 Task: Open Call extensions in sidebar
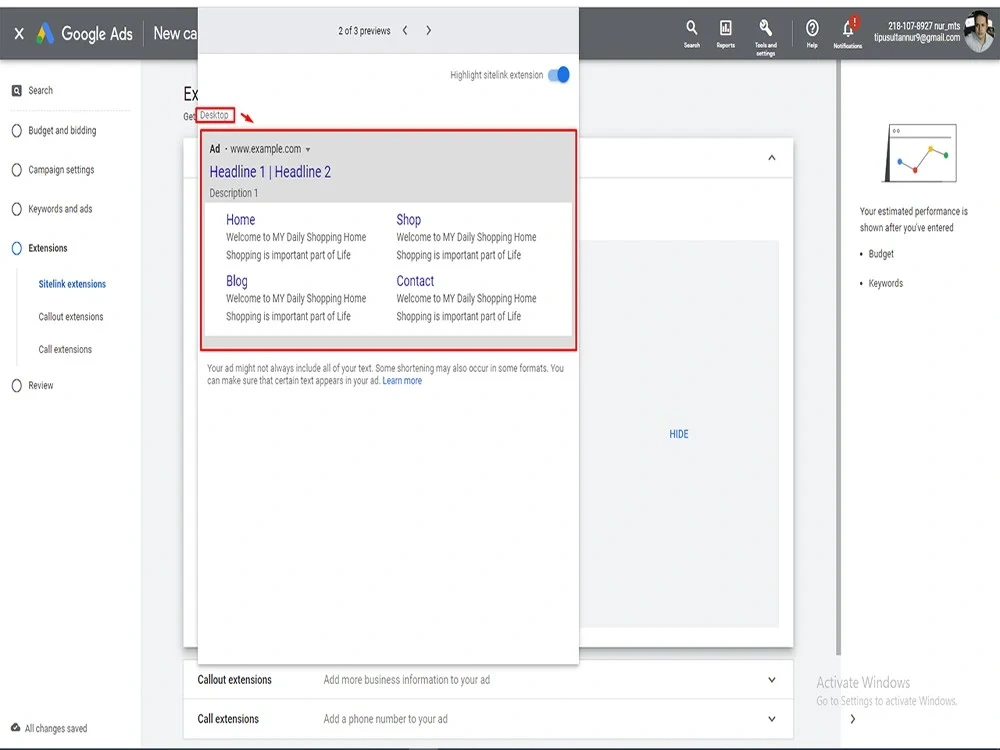65,349
